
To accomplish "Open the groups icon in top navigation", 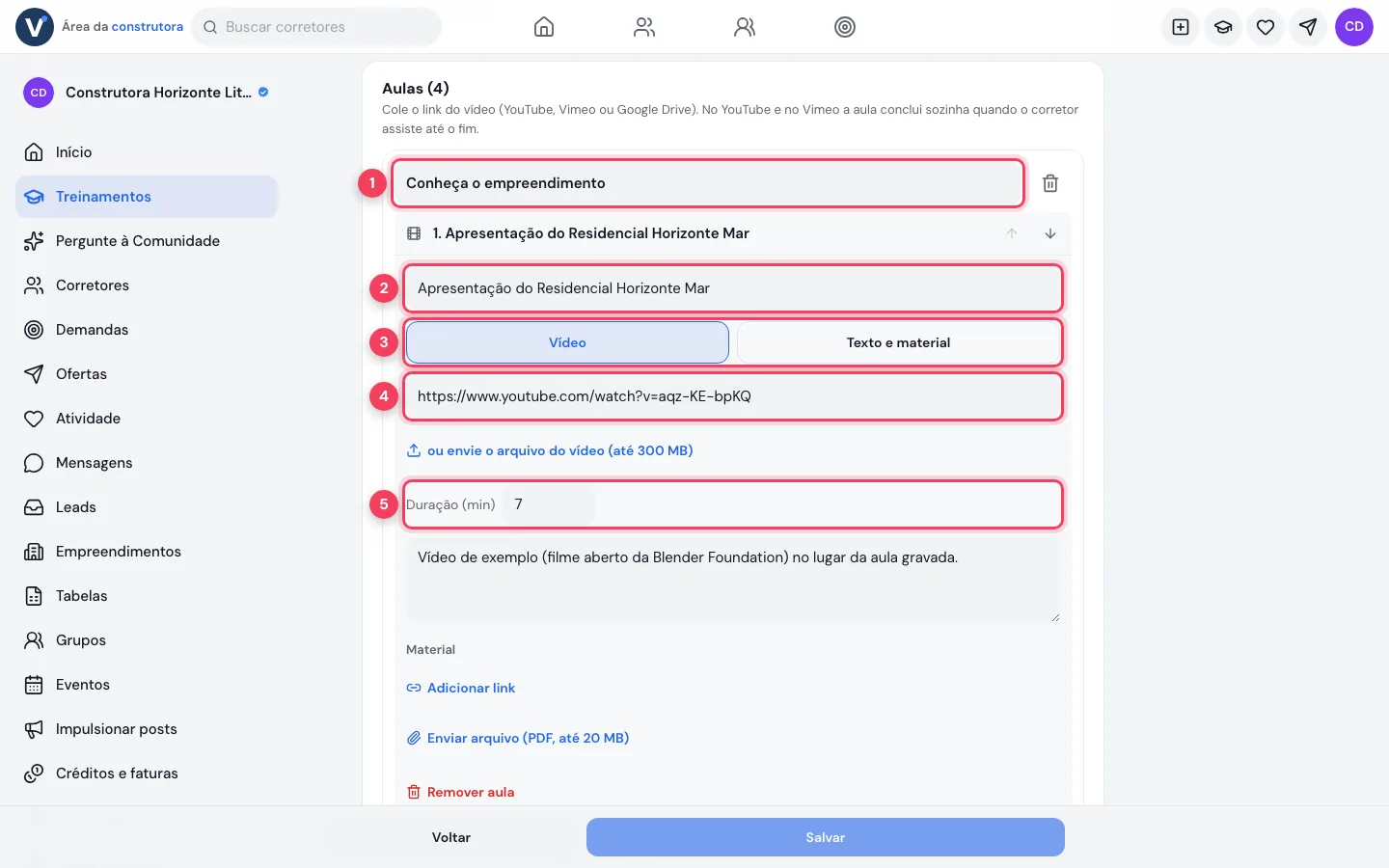I will click(745, 27).
